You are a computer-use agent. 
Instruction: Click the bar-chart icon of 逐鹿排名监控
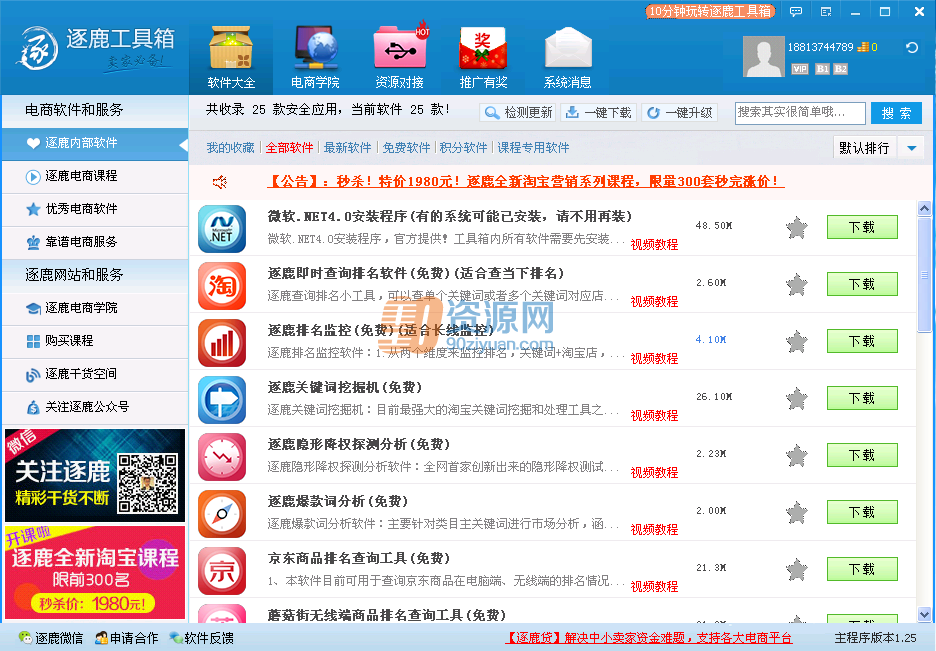(222, 343)
